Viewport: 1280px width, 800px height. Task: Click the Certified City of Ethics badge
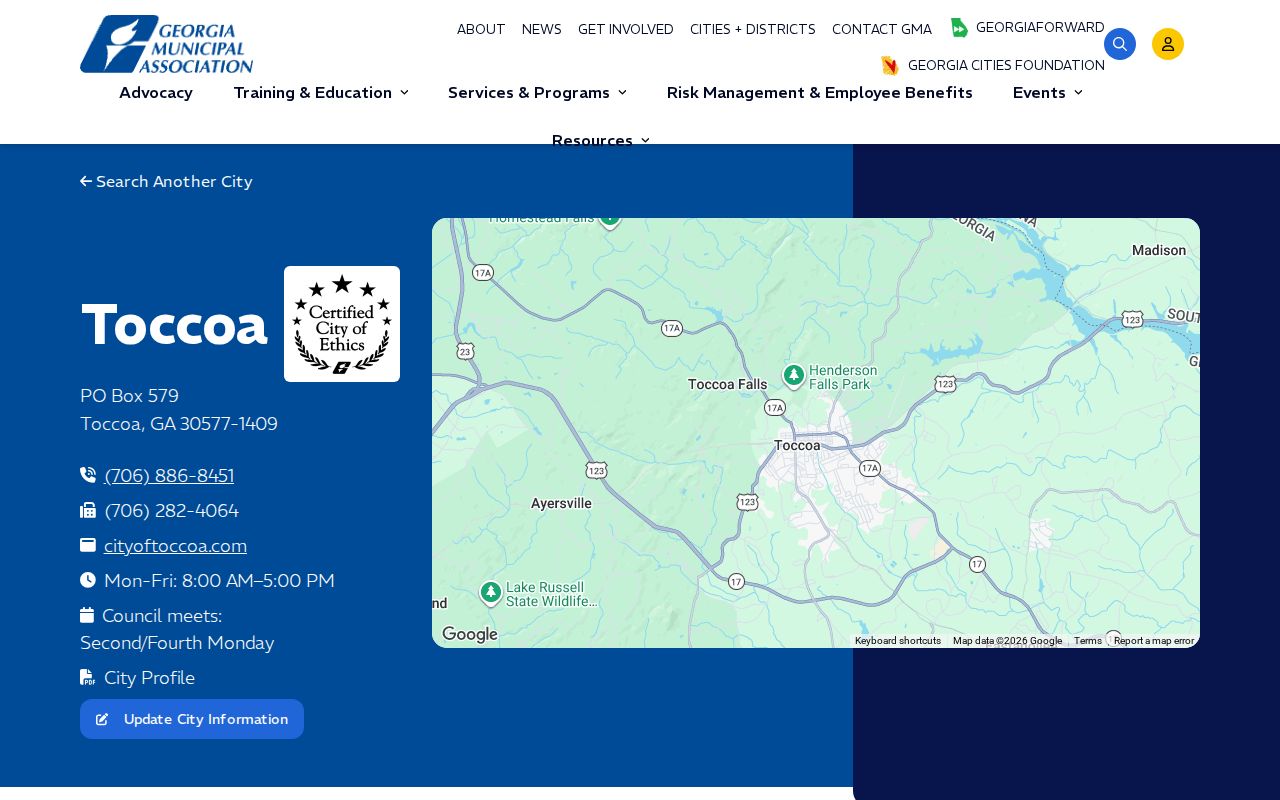(x=342, y=324)
